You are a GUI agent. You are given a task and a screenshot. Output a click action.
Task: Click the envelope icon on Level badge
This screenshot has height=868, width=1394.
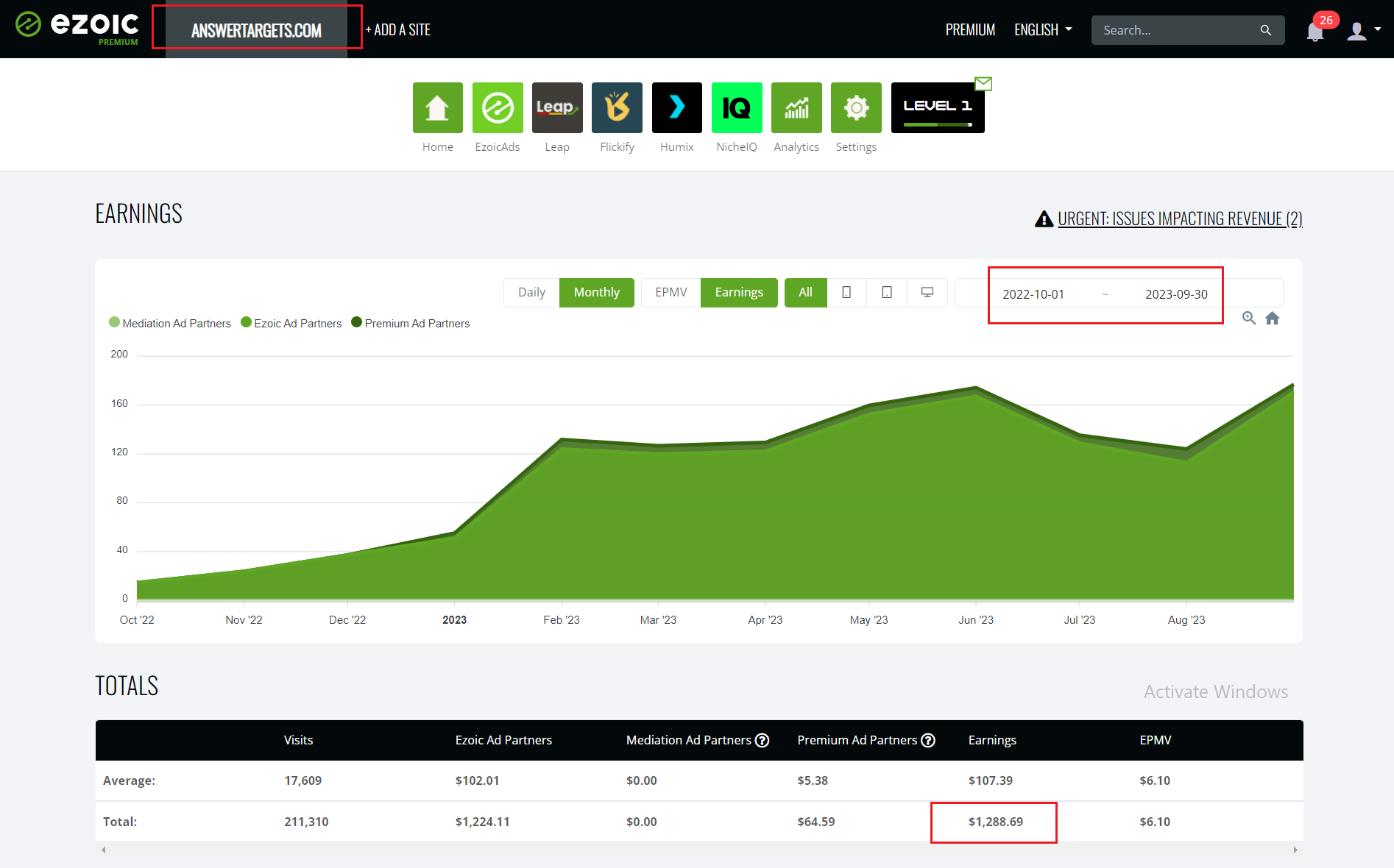(x=983, y=83)
